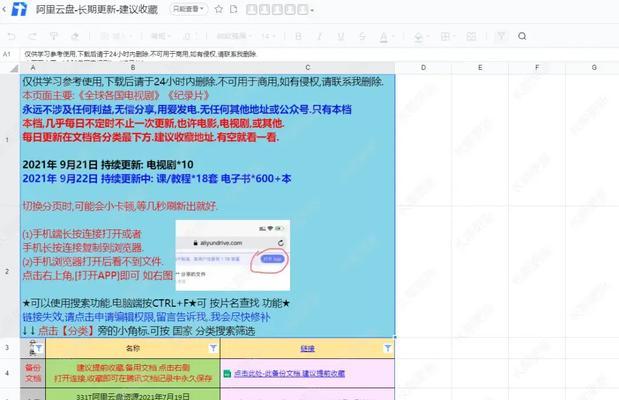619x400 pixels.
Task: Open Search with the magnifier icon
Action: pos(522,36)
